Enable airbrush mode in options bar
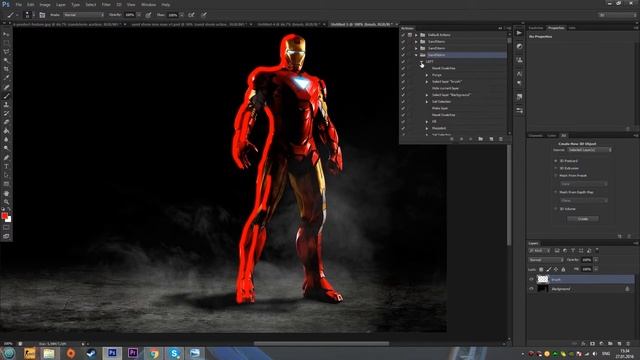 191,15
